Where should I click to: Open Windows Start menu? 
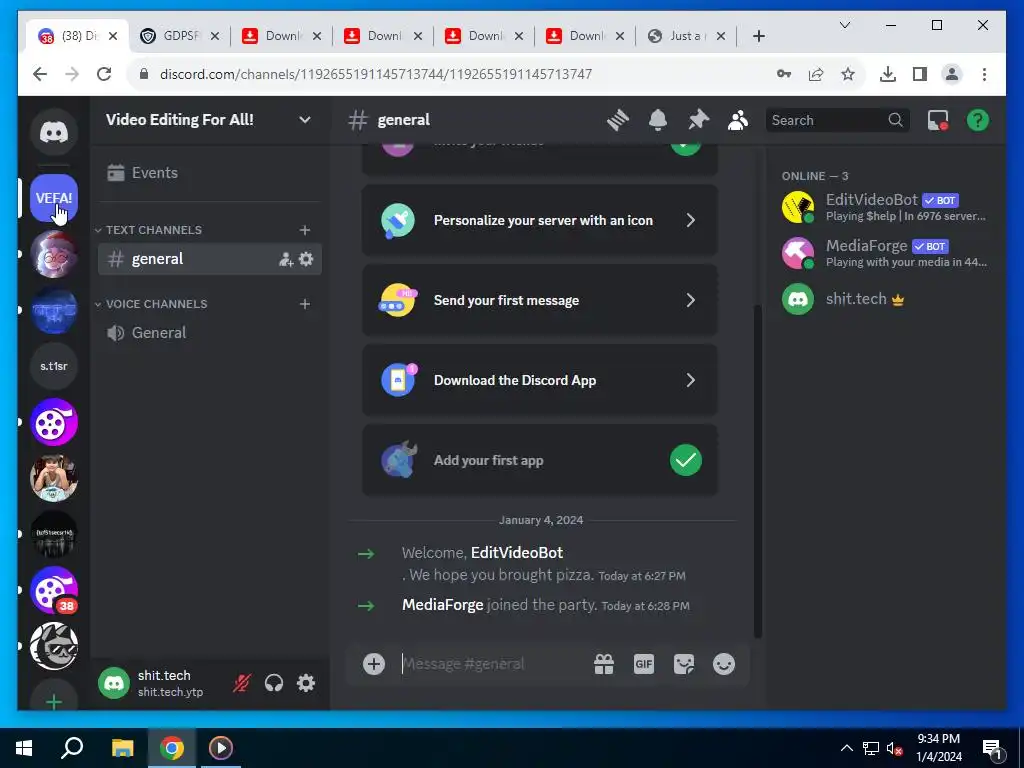tap(24, 748)
